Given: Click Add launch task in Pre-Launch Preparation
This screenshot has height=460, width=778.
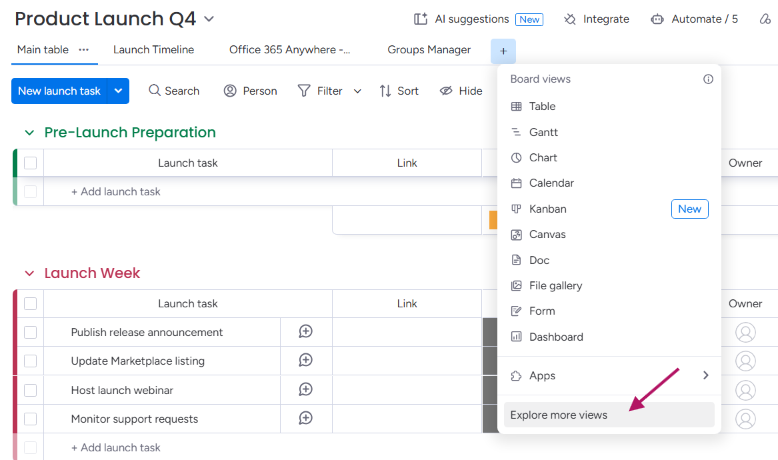Looking at the screenshot, I should (x=116, y=192).
